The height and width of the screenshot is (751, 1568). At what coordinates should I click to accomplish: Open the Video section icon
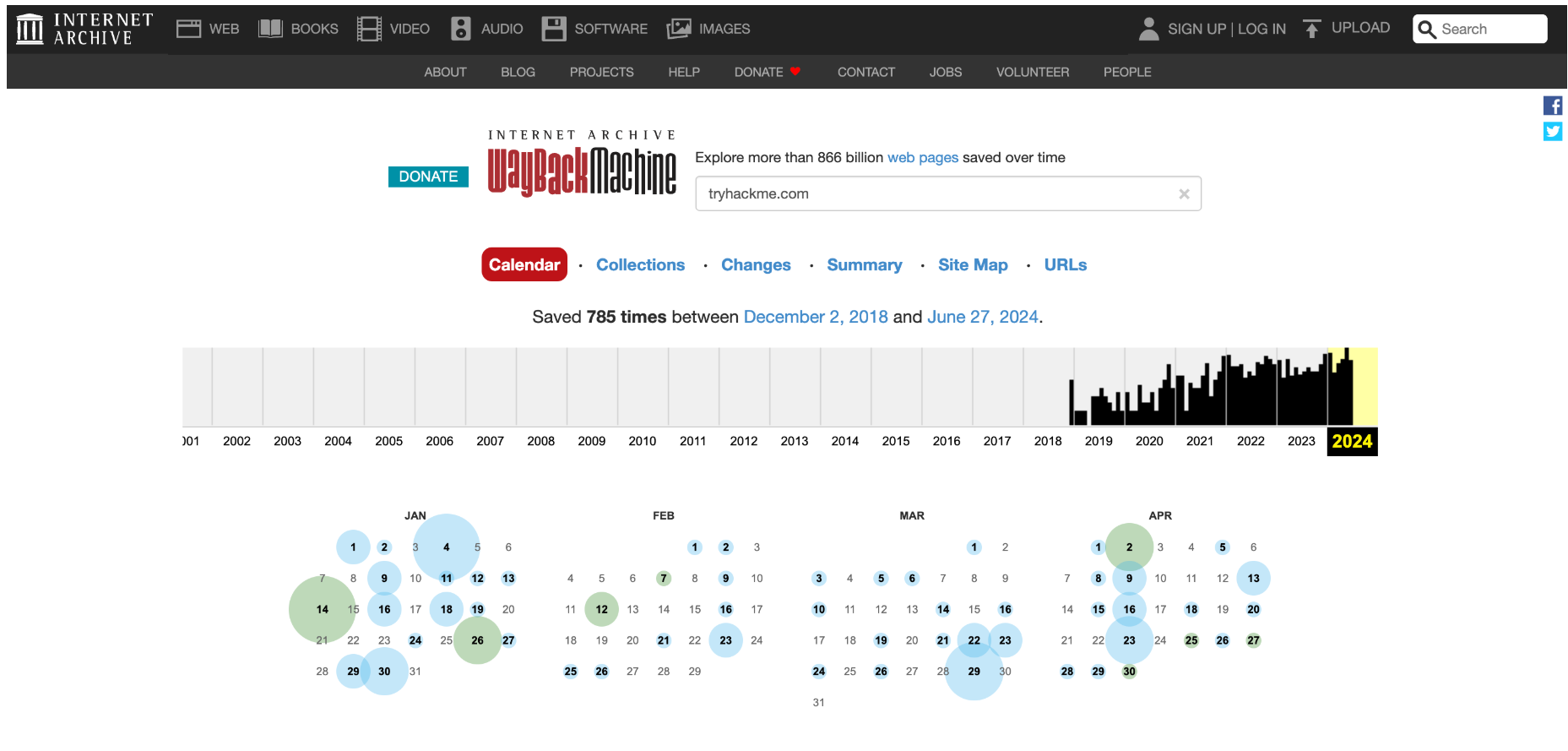[369, 29]
